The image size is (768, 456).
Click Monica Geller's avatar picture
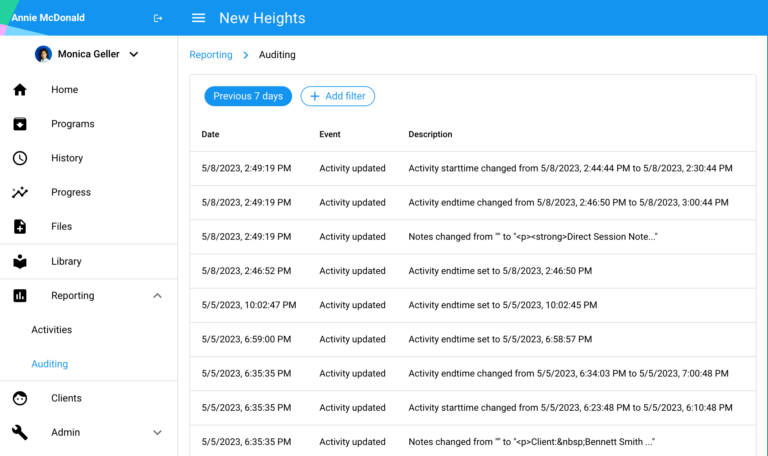pos(43,55)
